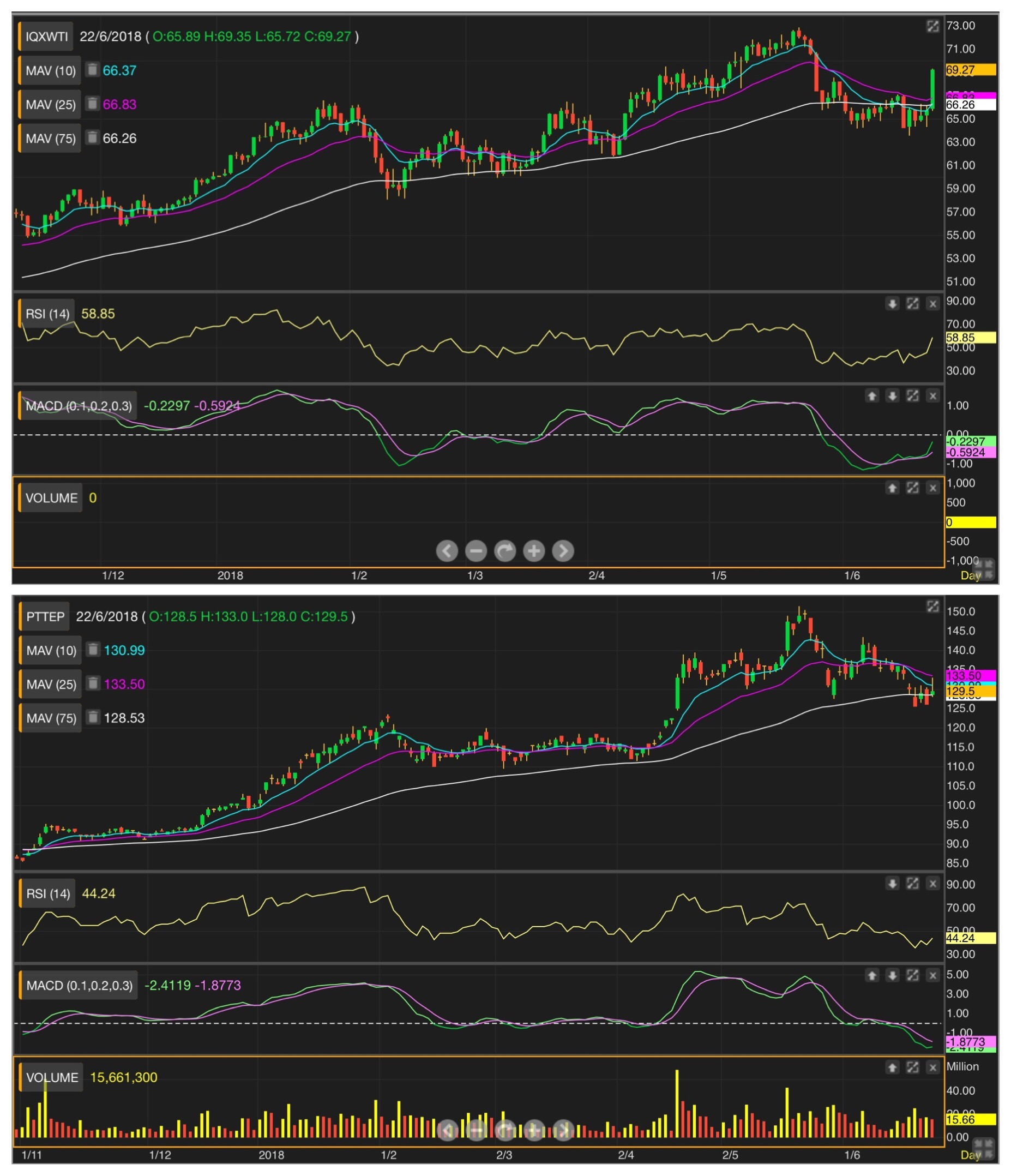Move the IQXWTI MACD panel up

click(872, 395)
